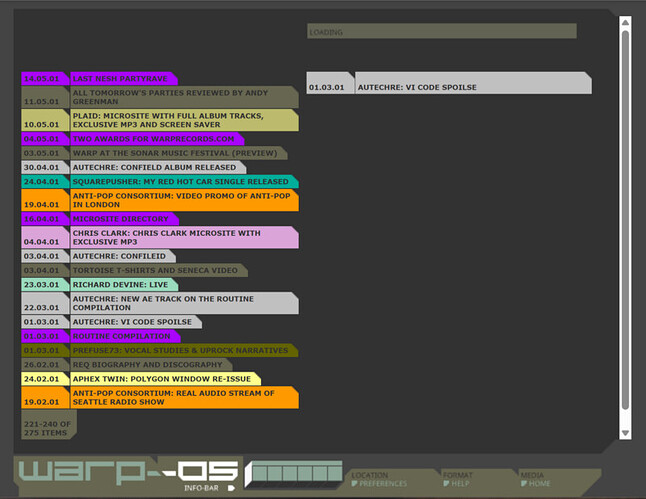646x499 pixels.
Task: Open Location menu
Action: coord(370,475)
